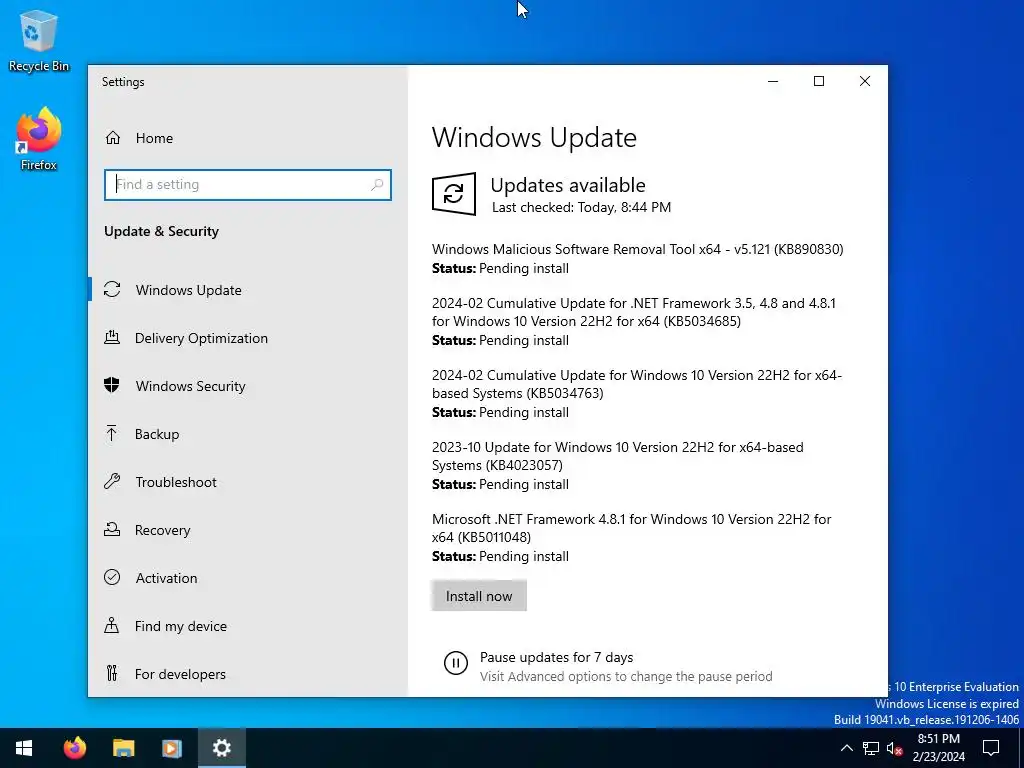Click the Find my device person icon
Viewport: 1024px width, 768px height.
coord(112,626)
